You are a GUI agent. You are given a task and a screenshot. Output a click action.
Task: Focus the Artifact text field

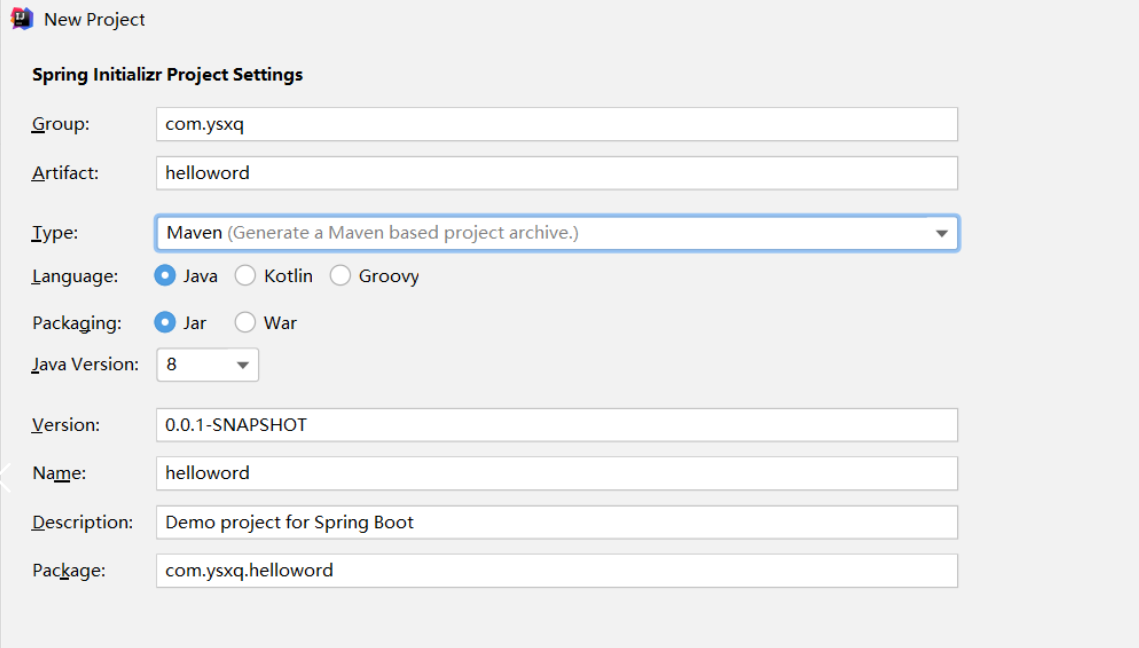pyautogui.click(x=556, y=173)
